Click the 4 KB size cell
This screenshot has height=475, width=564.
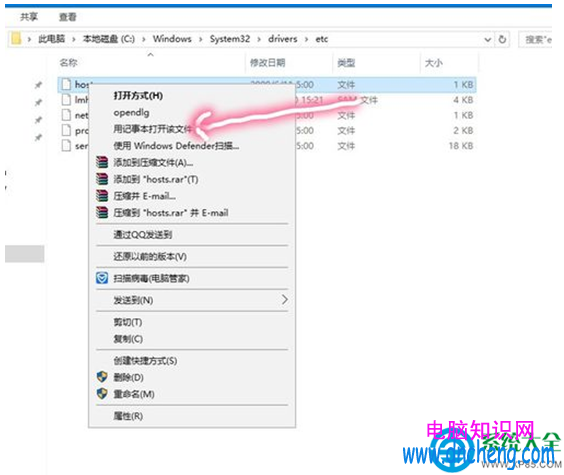pyautogui.click(x=463, y=100)
